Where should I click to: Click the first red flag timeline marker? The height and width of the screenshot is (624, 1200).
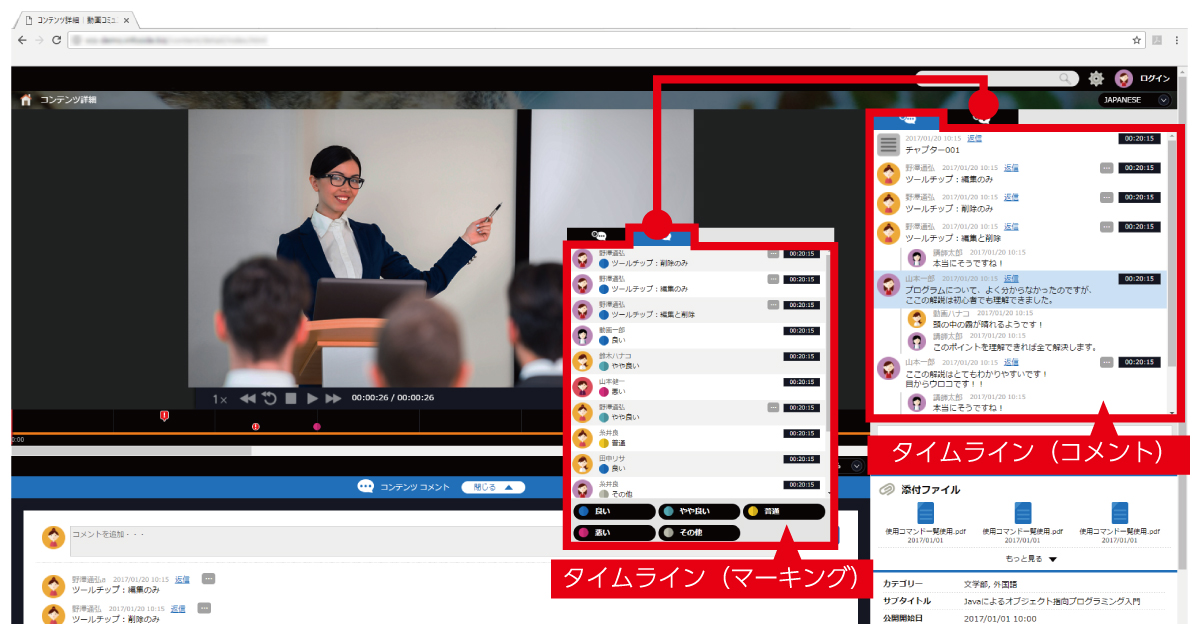click(164, 416)
